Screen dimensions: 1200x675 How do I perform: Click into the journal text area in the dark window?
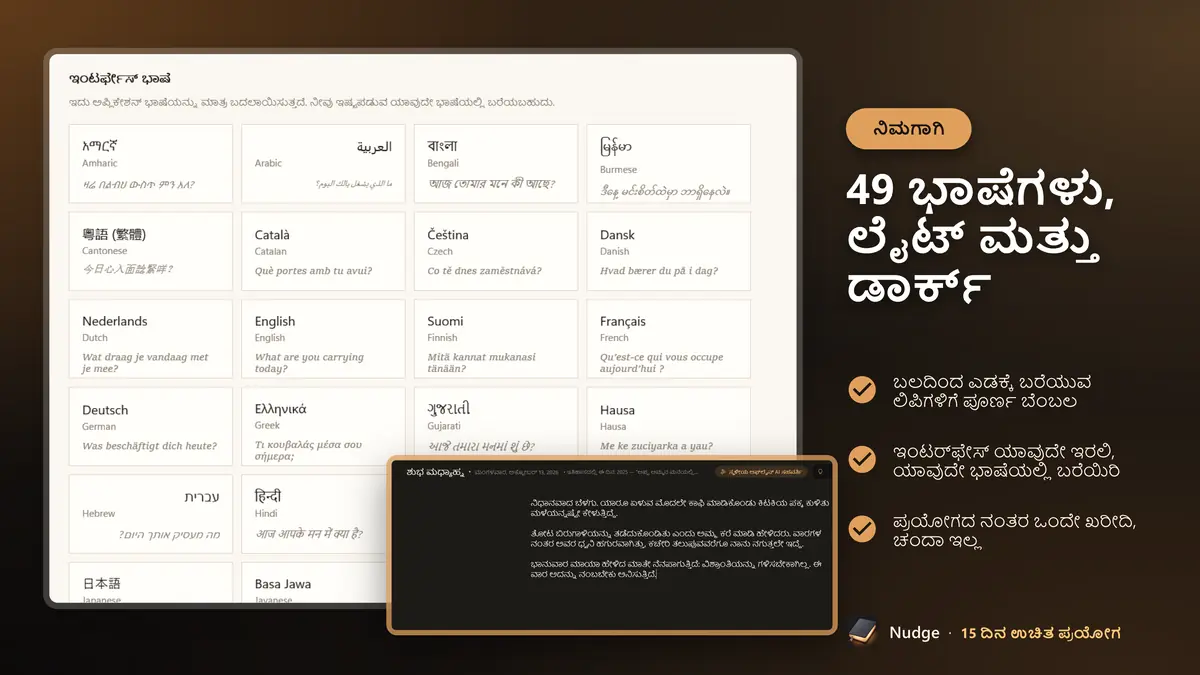680,540
